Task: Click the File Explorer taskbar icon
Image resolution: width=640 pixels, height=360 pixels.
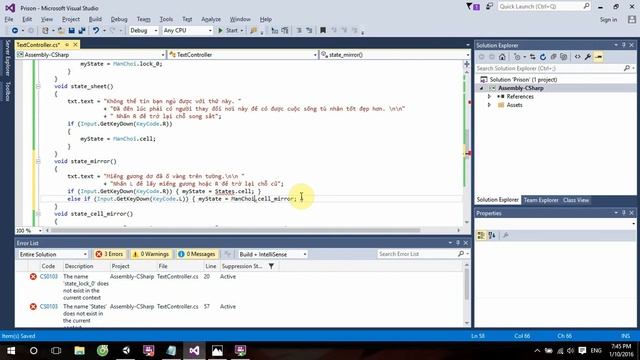Action: coord(80,351)
